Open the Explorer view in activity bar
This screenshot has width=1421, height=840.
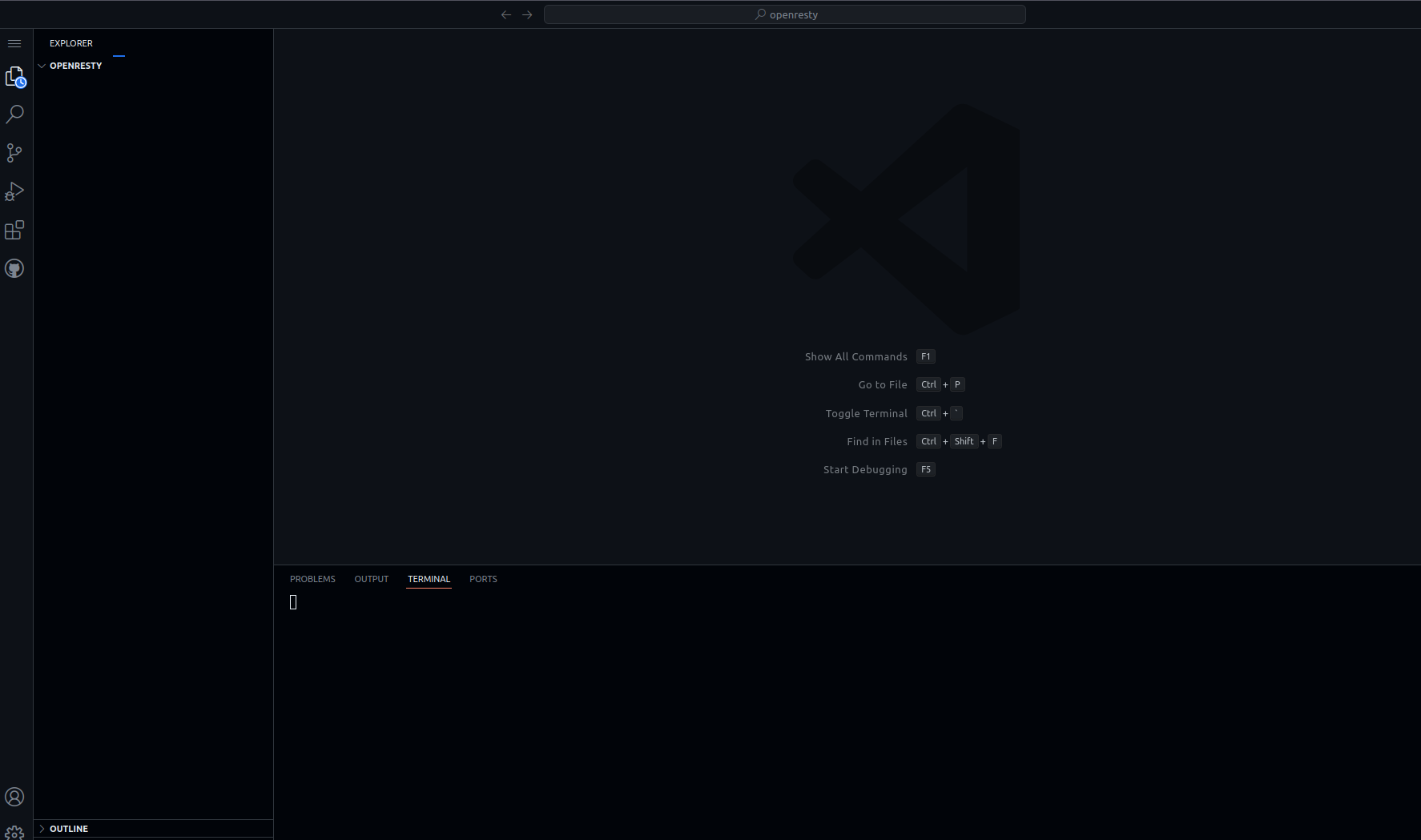coord(14,77)
